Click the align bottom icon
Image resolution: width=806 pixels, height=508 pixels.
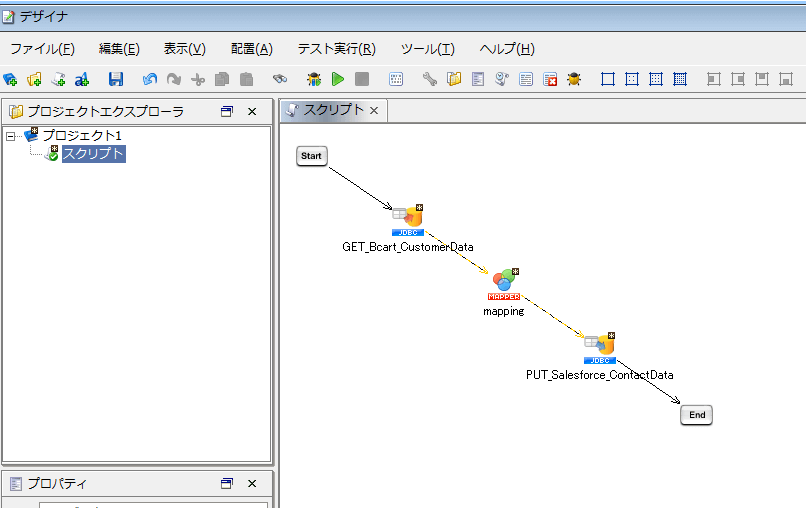click(786, 79)
